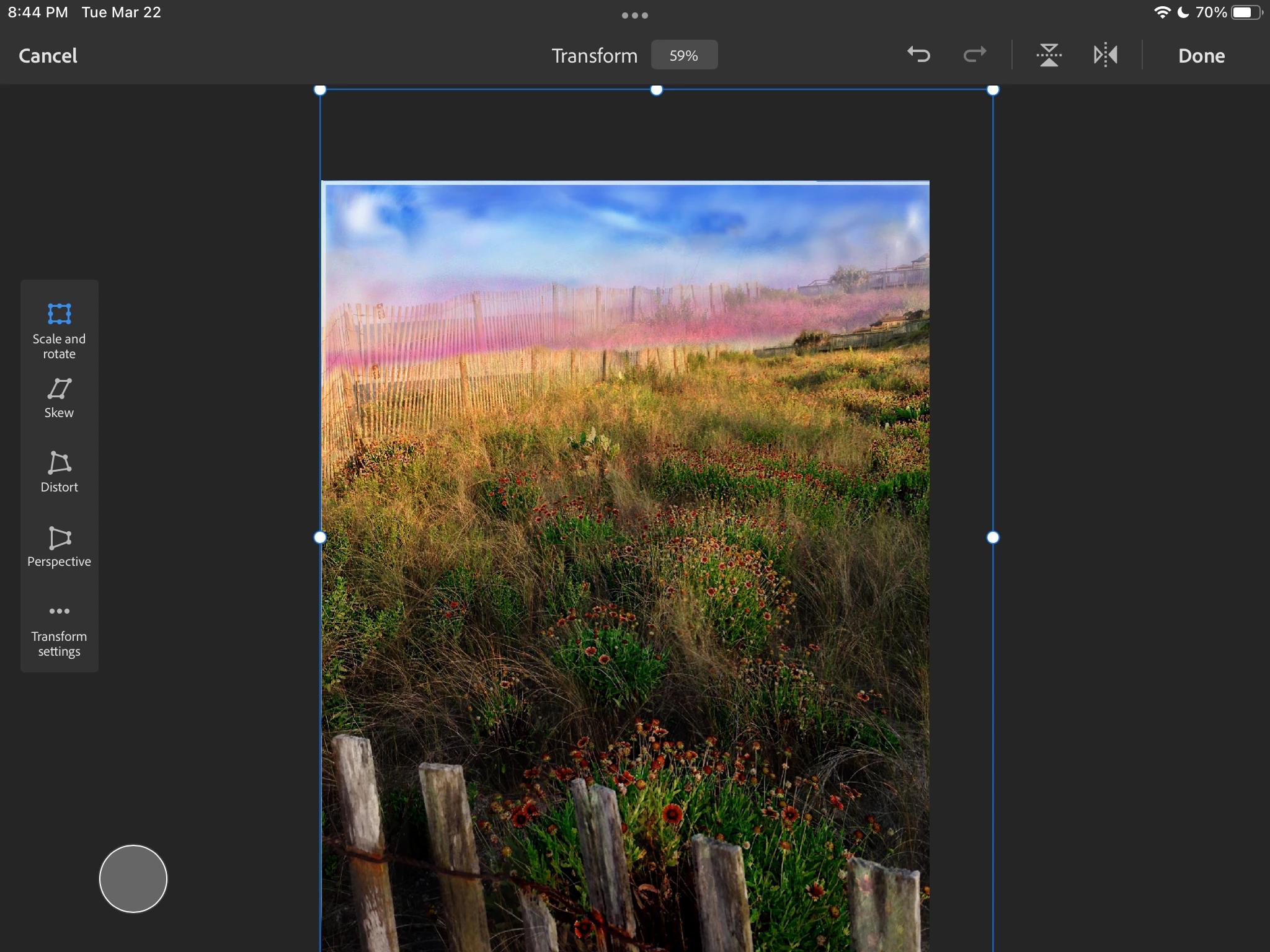Tap the undo arrow

918,55
